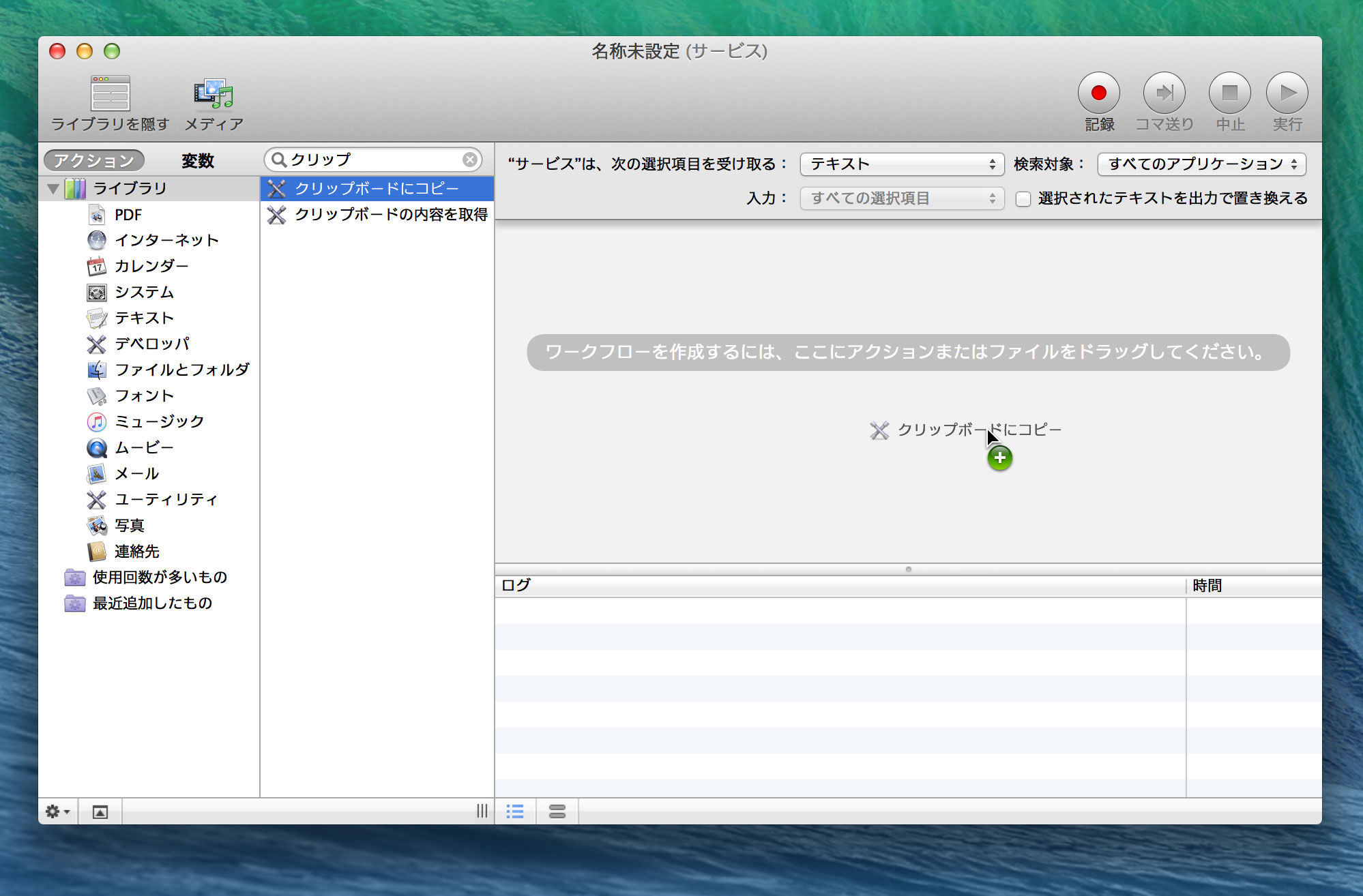
Task: Select the デベロッパ category
Action: click(x=149, y=344)
